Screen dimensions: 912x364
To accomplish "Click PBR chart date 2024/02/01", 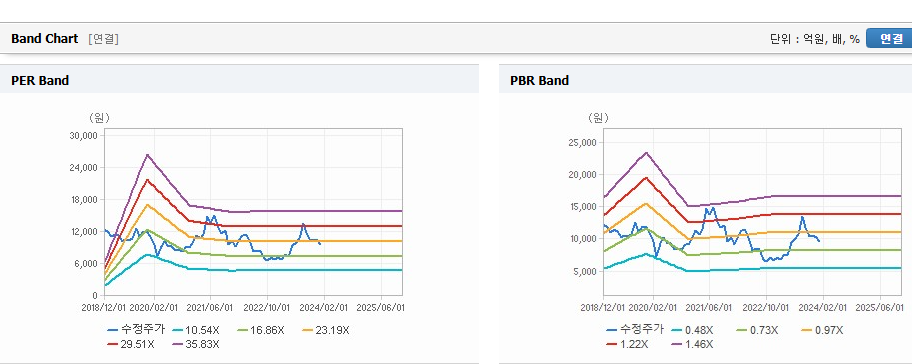I will coord(822,307).
